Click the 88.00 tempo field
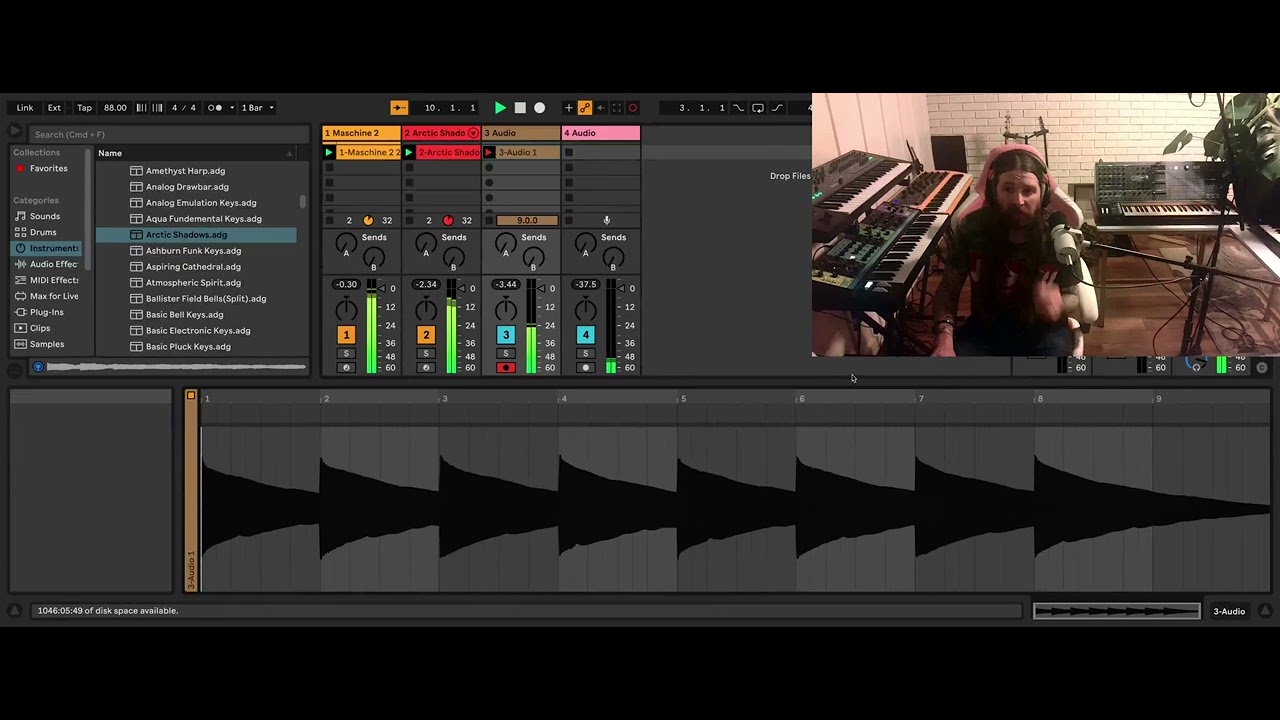Image resolution: width=1280 pixels, height=720 pixels. coord(115,108)
